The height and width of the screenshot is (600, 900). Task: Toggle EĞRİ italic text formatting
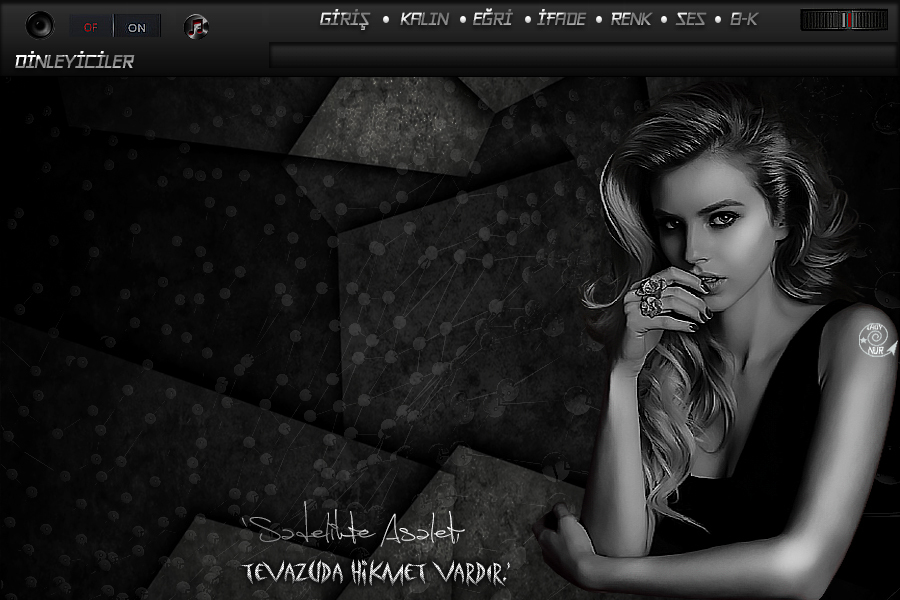pos(493,19)
